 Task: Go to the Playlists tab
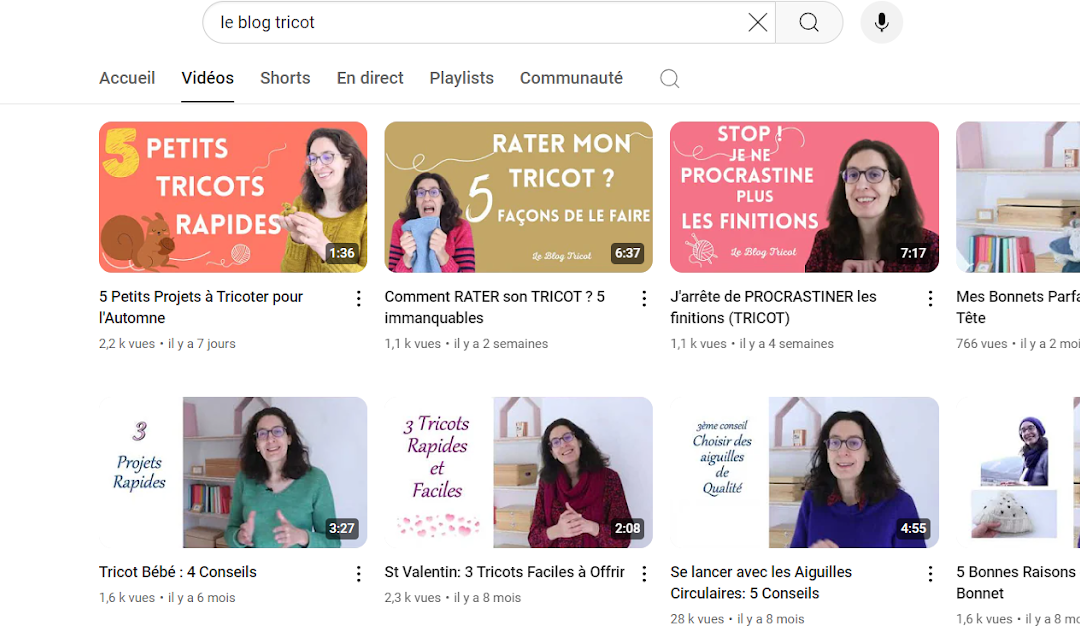[x=461, y=78]
